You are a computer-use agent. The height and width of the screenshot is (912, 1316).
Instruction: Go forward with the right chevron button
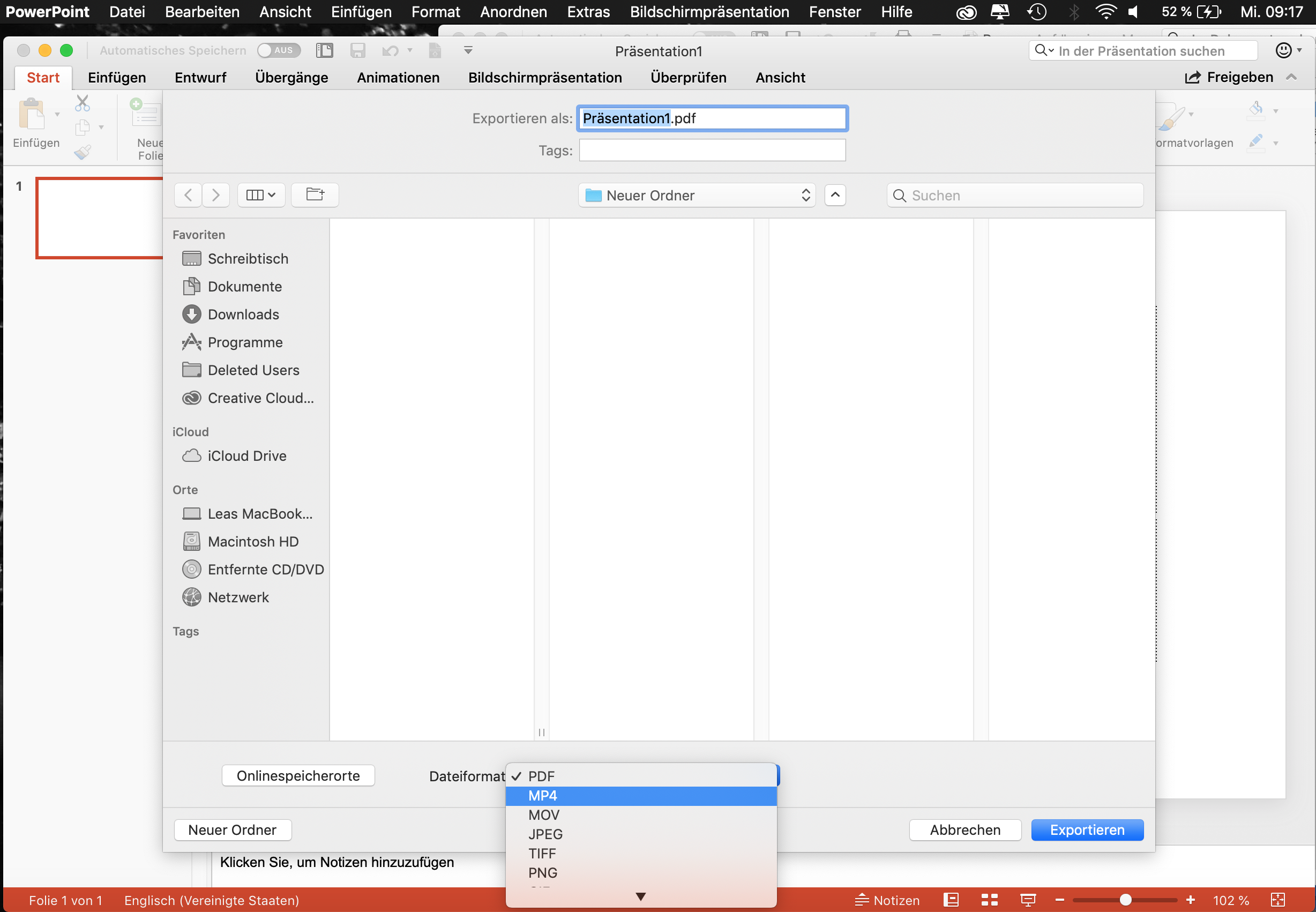click(215, 195)
